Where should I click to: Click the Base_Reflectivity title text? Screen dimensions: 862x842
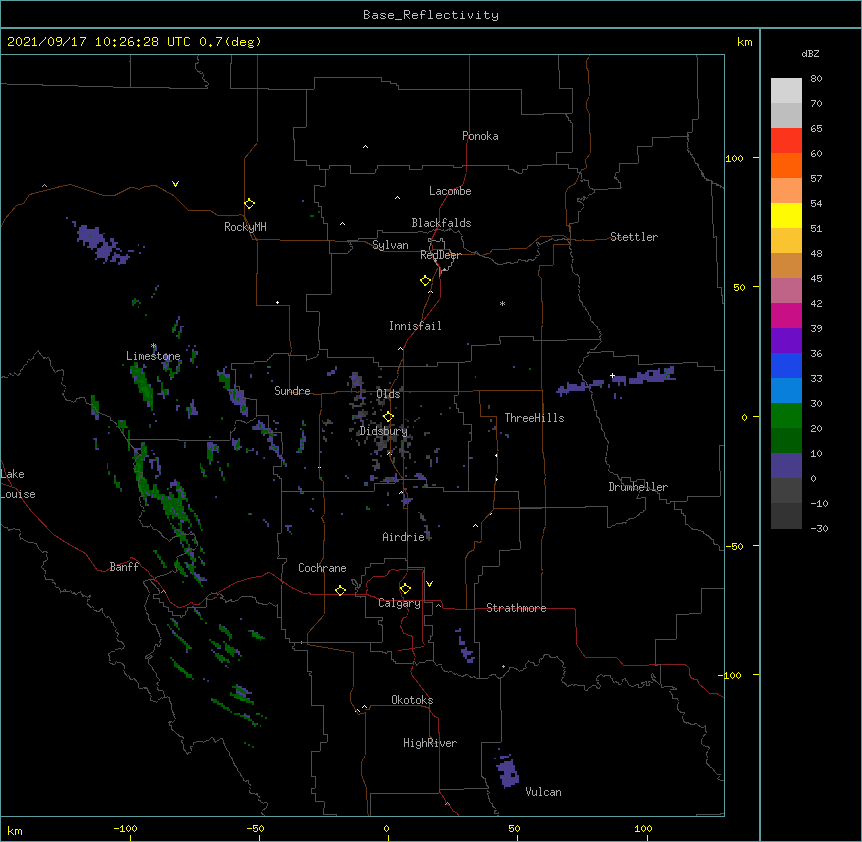[x=431, y=15]
